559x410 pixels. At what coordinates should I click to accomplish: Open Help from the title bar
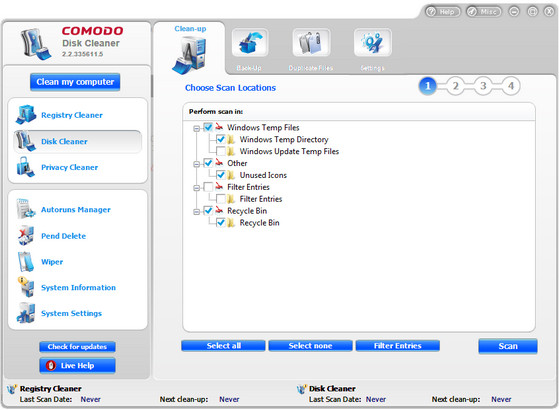[443, 12]
